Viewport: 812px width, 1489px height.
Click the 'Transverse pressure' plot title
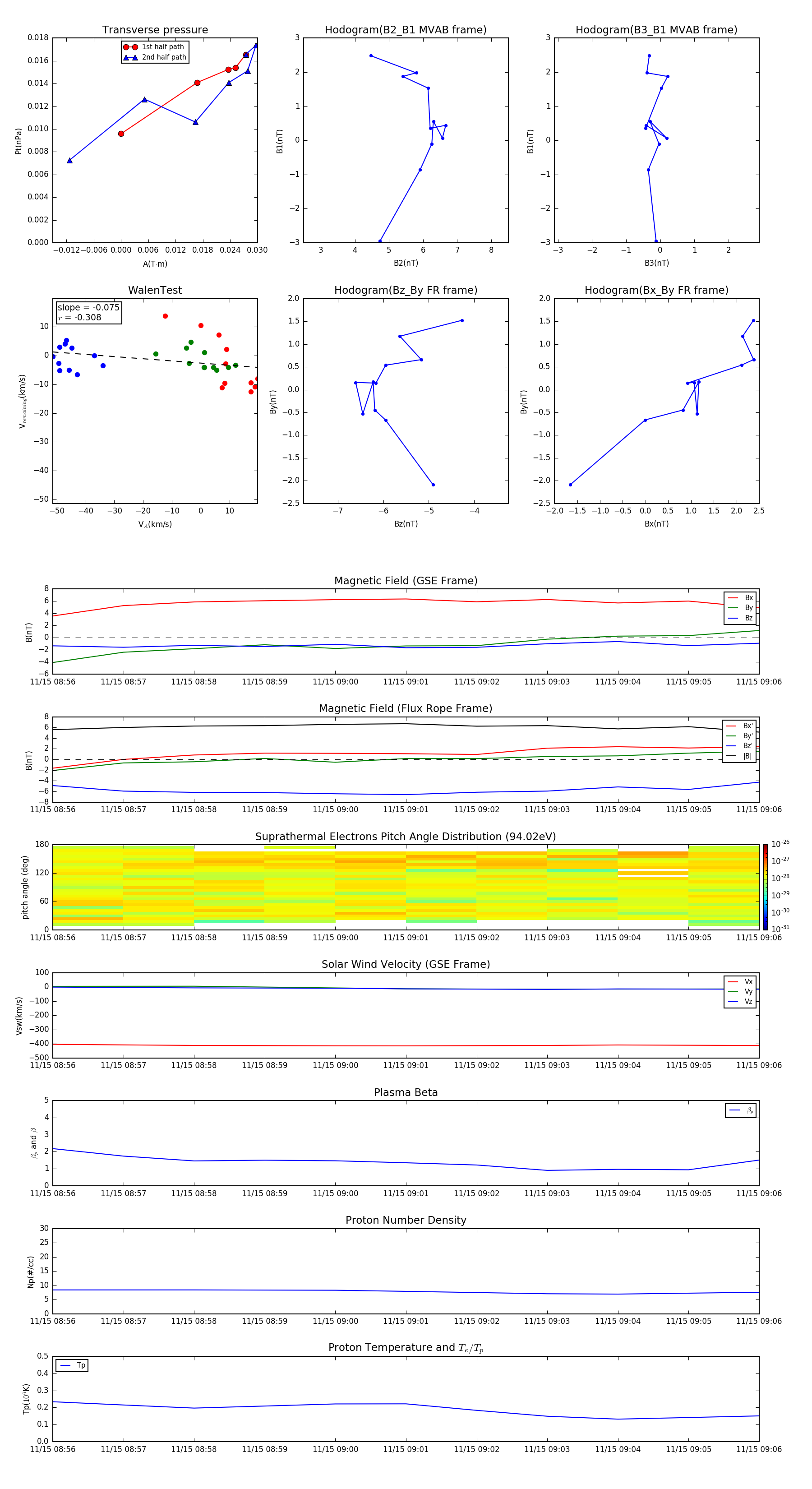tap(155, 30)
